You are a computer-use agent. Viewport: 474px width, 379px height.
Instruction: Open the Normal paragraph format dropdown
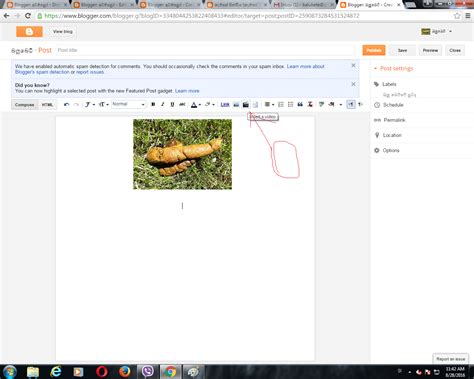tap(128, 104)
